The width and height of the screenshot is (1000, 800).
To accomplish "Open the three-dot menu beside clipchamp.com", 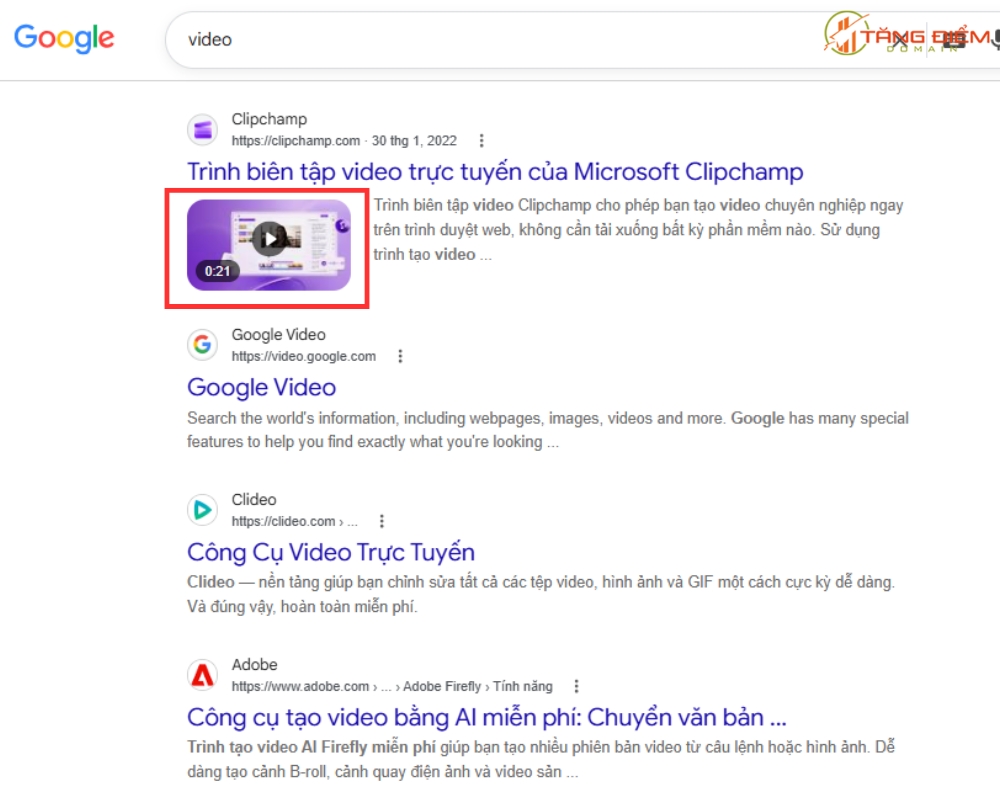I will click(x=482, y=140).
